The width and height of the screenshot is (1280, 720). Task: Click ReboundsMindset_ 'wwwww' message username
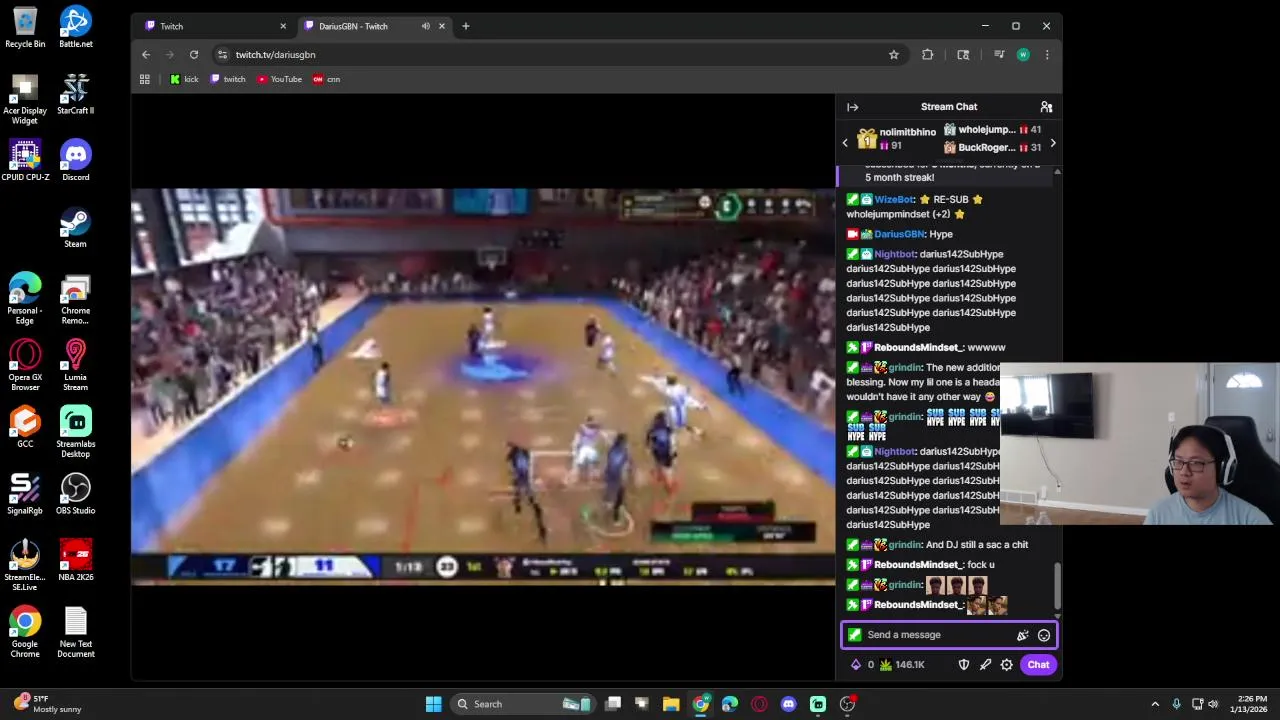(x=918, y=348)
